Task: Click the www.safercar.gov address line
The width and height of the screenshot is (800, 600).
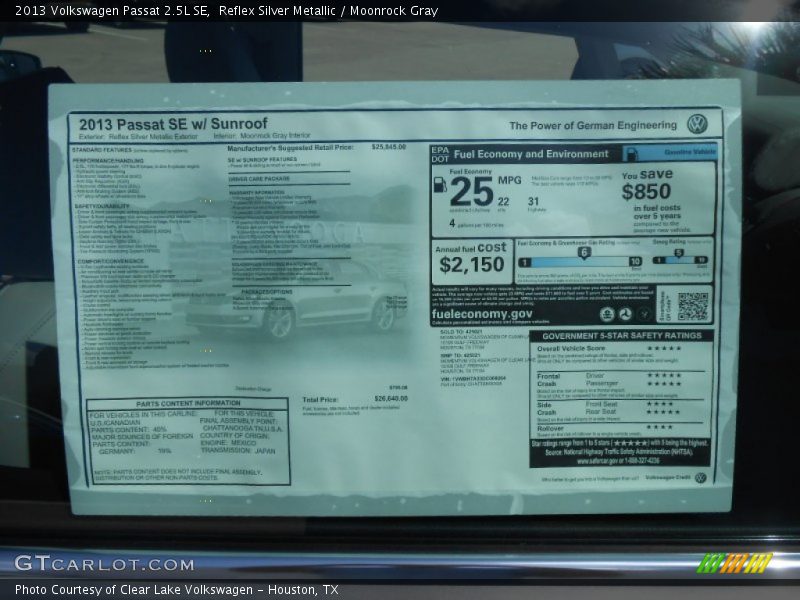Action: (x=618, y=461)
